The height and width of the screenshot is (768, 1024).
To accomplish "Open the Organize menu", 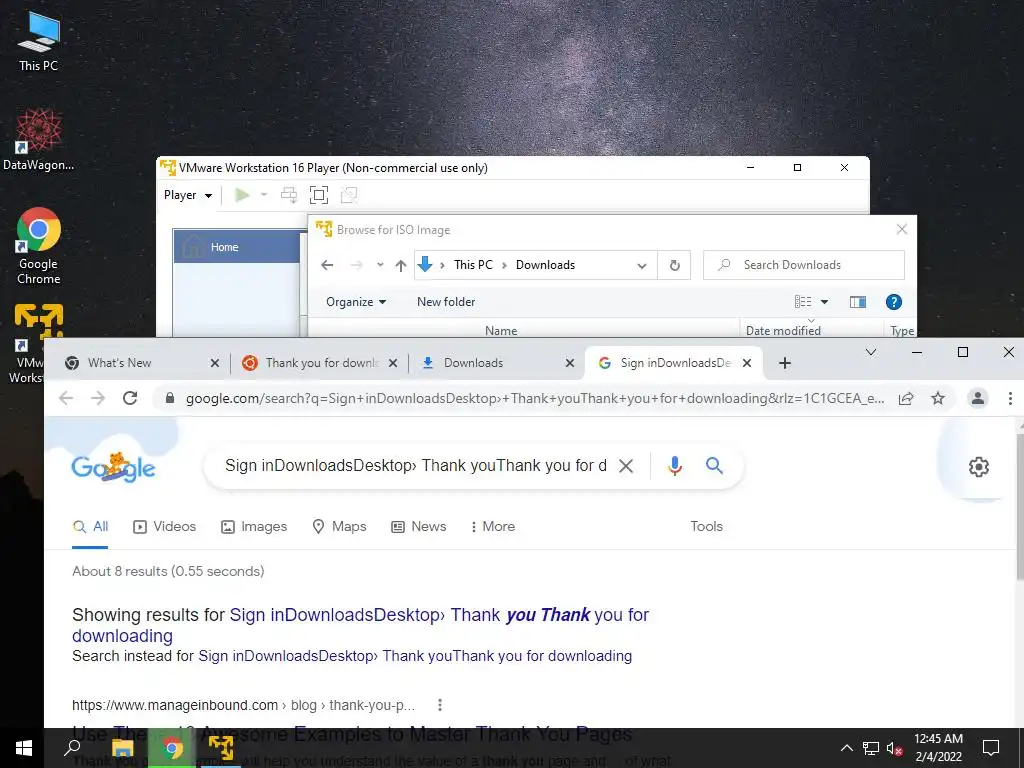I will point(356,302).
